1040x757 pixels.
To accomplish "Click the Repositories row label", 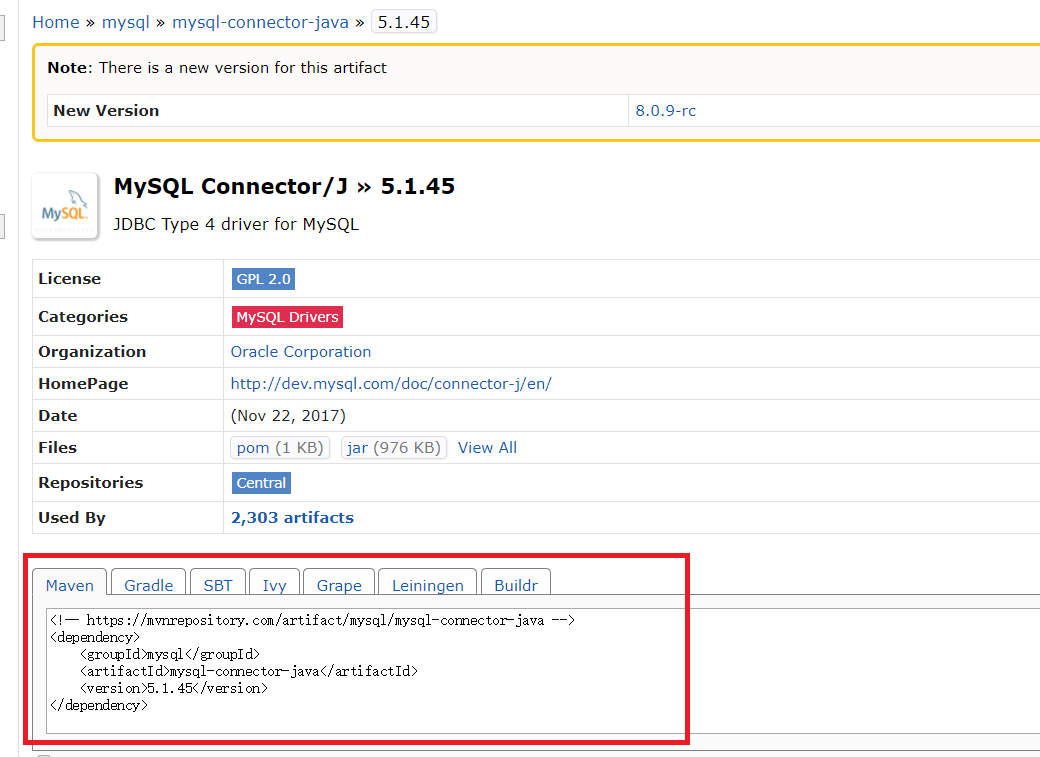I will coord(91,482).
